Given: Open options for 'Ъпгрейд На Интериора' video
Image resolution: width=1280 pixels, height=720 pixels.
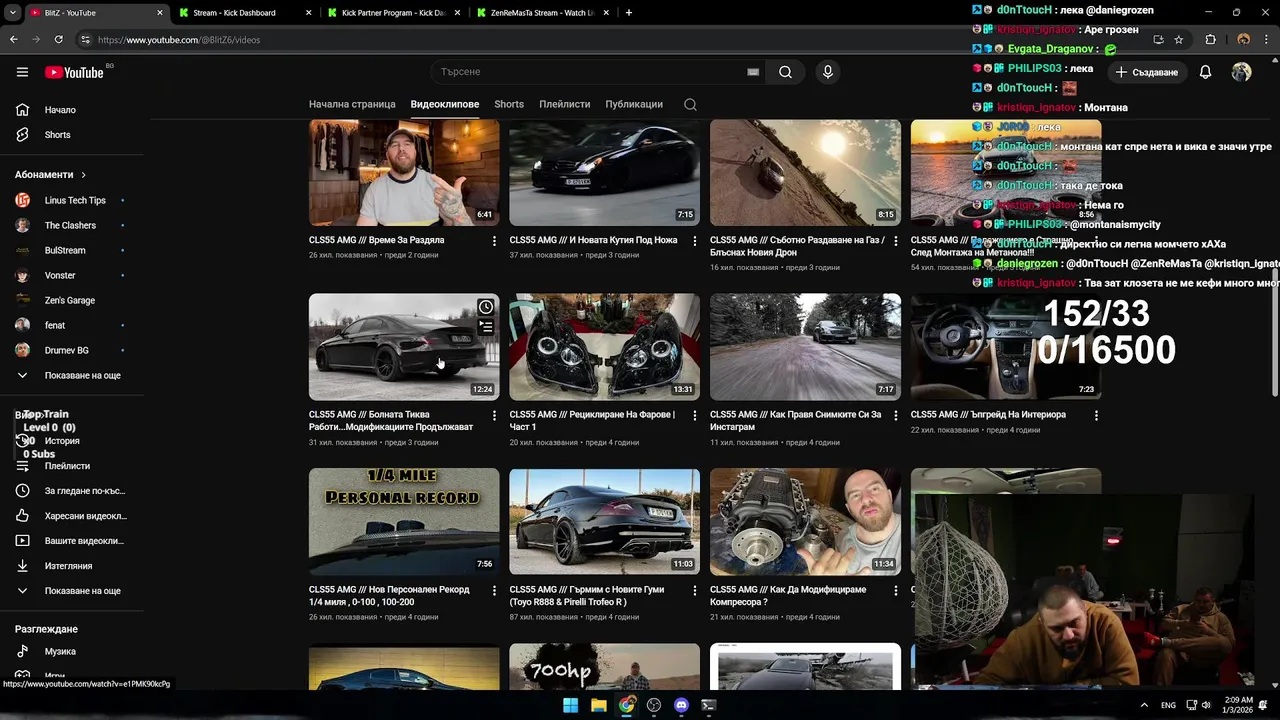Looking at the screenshot, I should tap(1096, 415).
